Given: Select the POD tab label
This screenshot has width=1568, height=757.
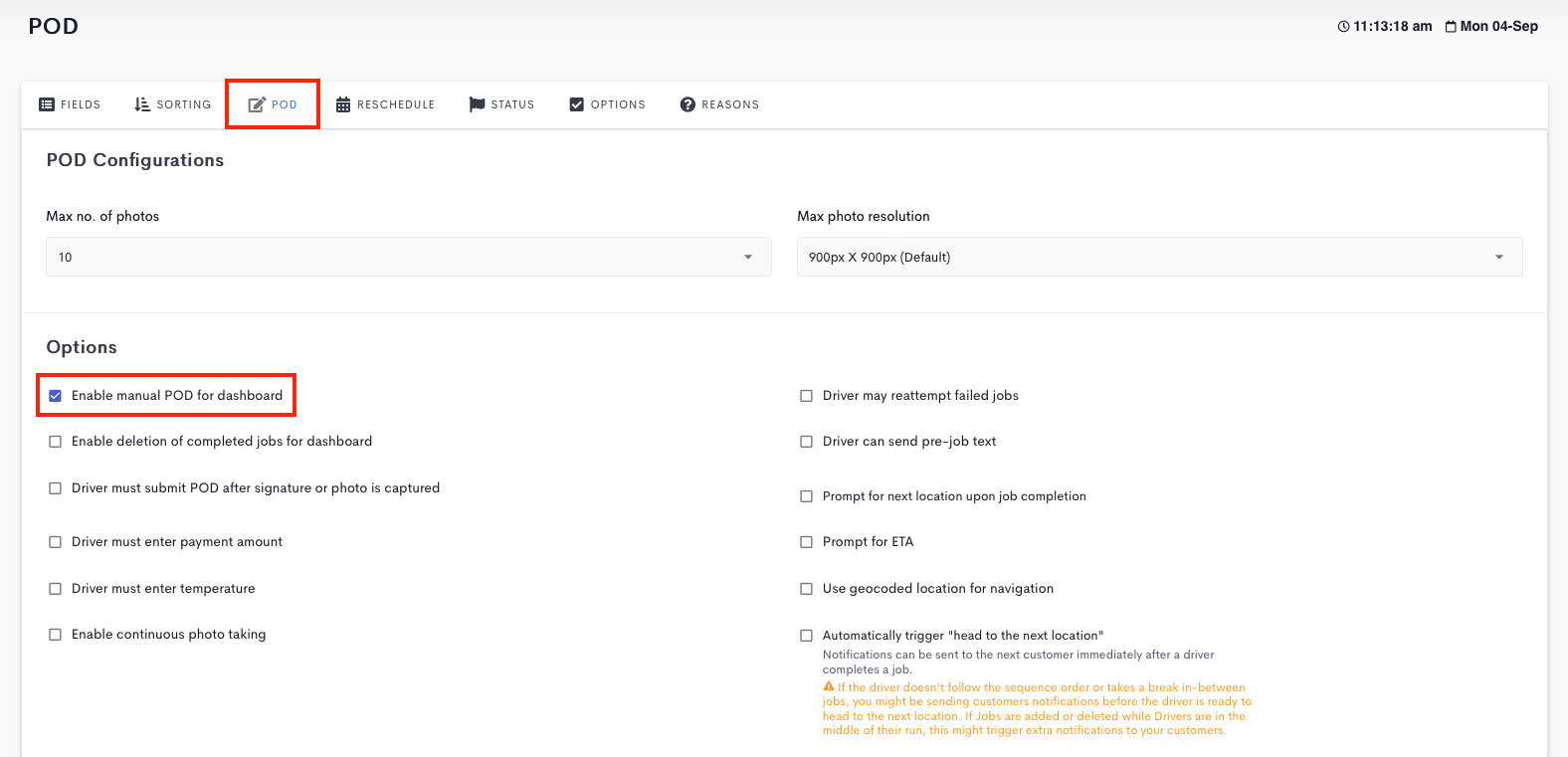Looking at the screenshot, I should pos(285,104).
